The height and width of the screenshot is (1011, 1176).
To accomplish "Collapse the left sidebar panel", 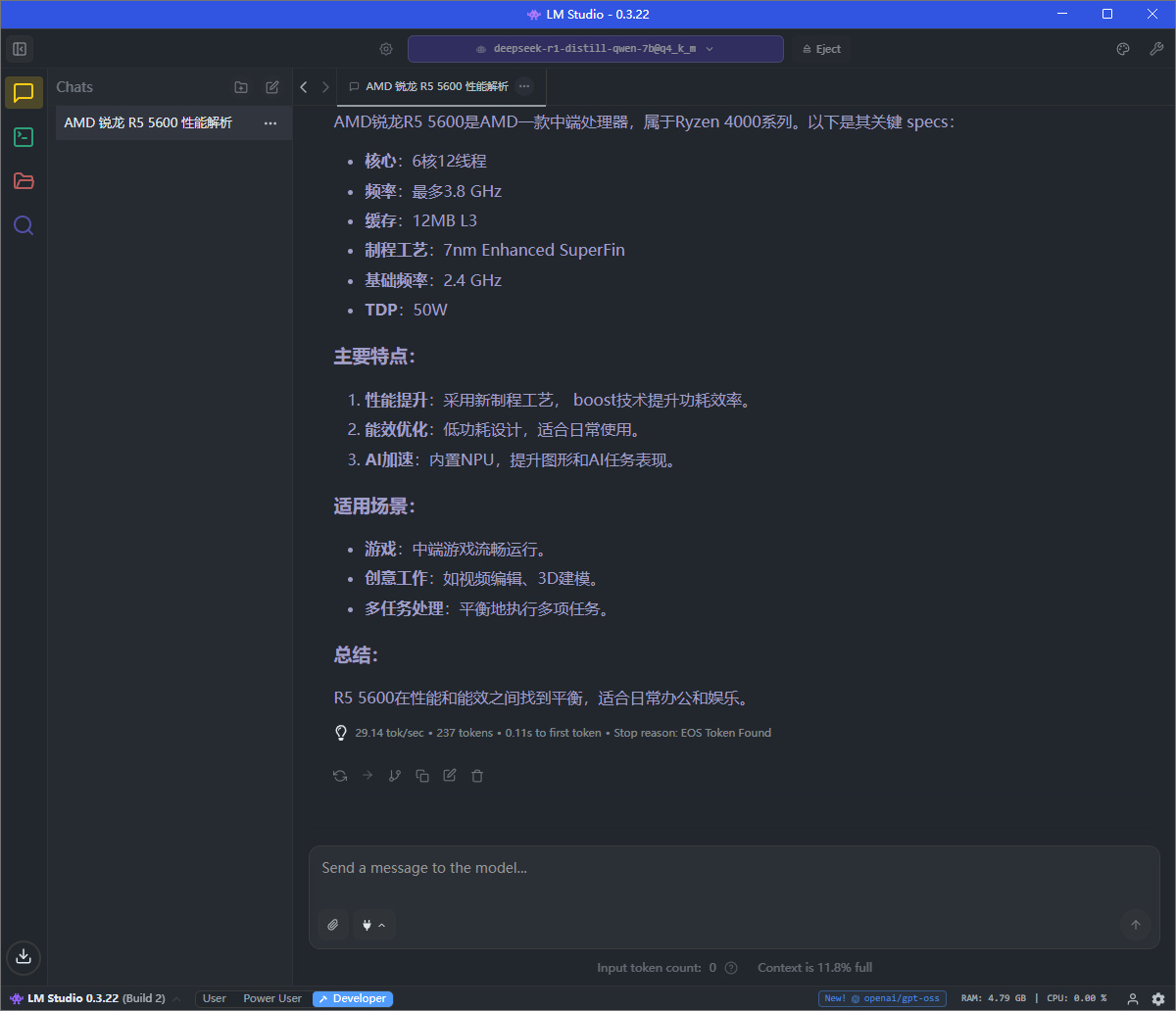I will pos(20,49).
